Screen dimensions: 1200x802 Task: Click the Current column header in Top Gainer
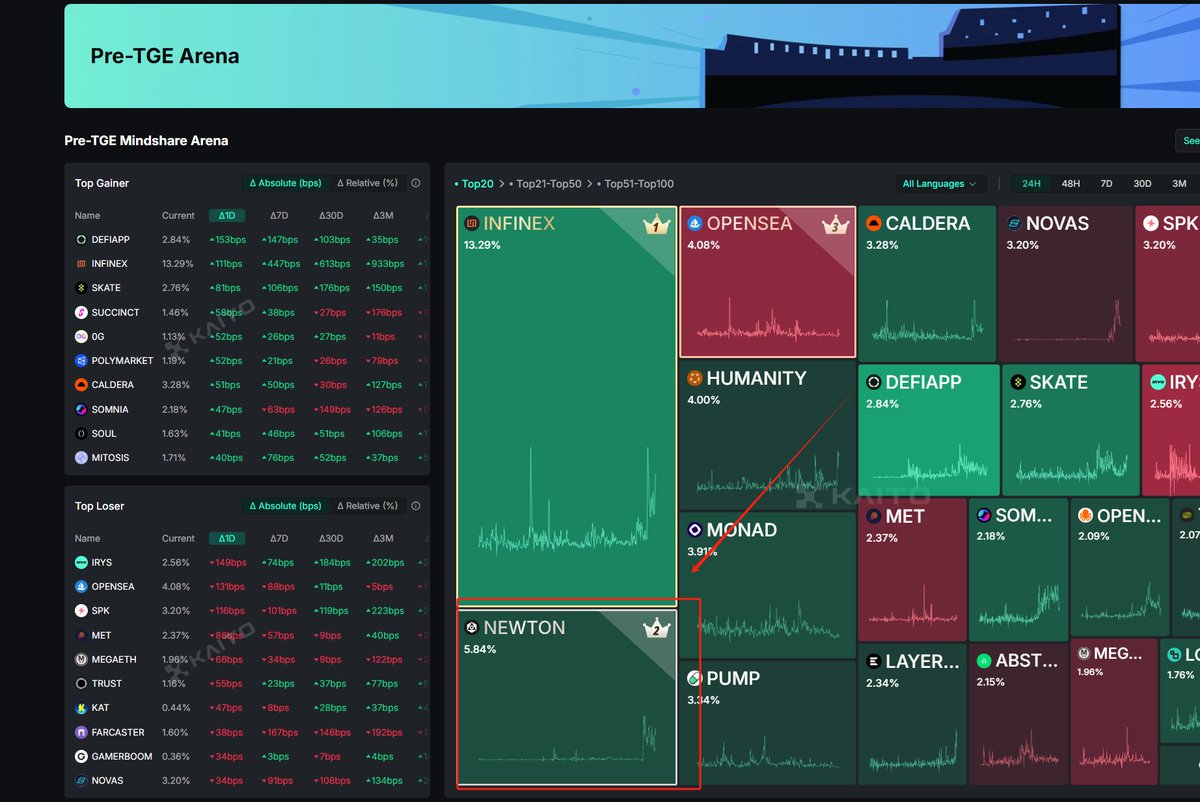(178, 216)
